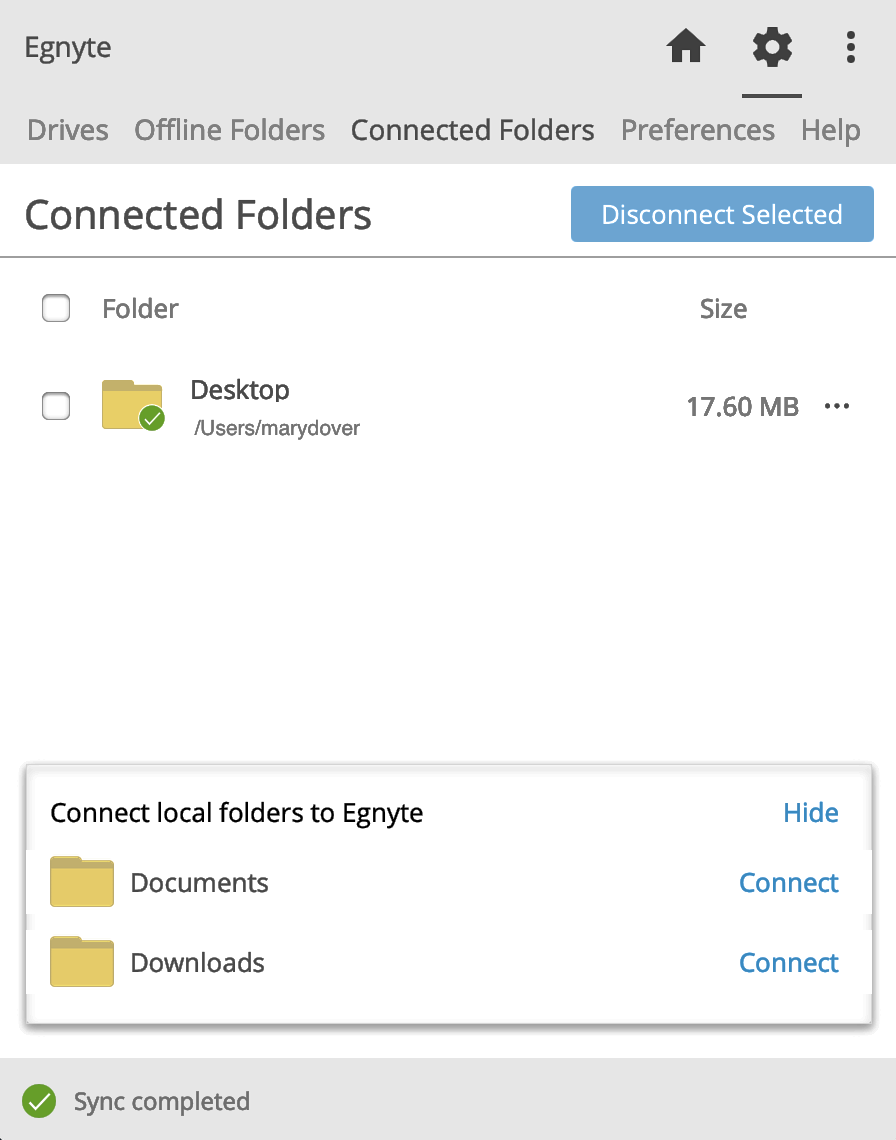Screen dimensions: 896x1140
Task: Click the Desktop folder name
Action: pyautogui.click(x=240, y=390)
